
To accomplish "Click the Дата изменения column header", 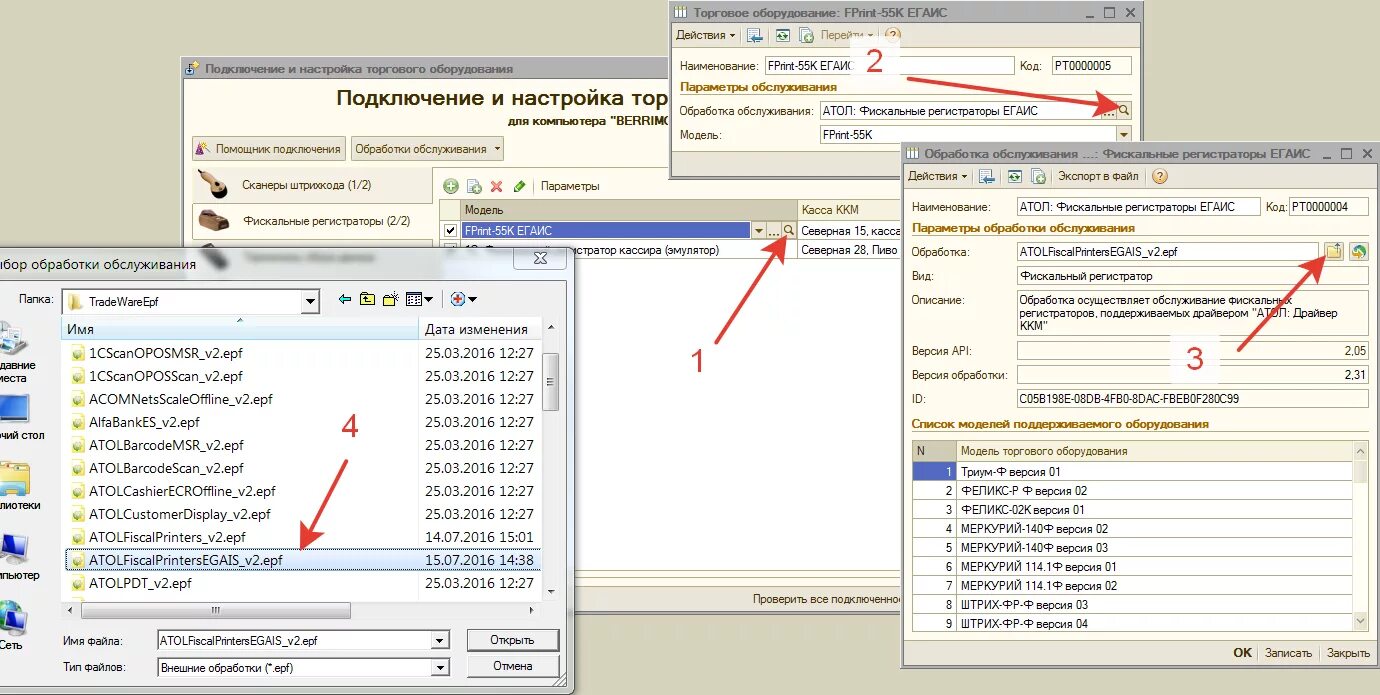I will point(480,329).
